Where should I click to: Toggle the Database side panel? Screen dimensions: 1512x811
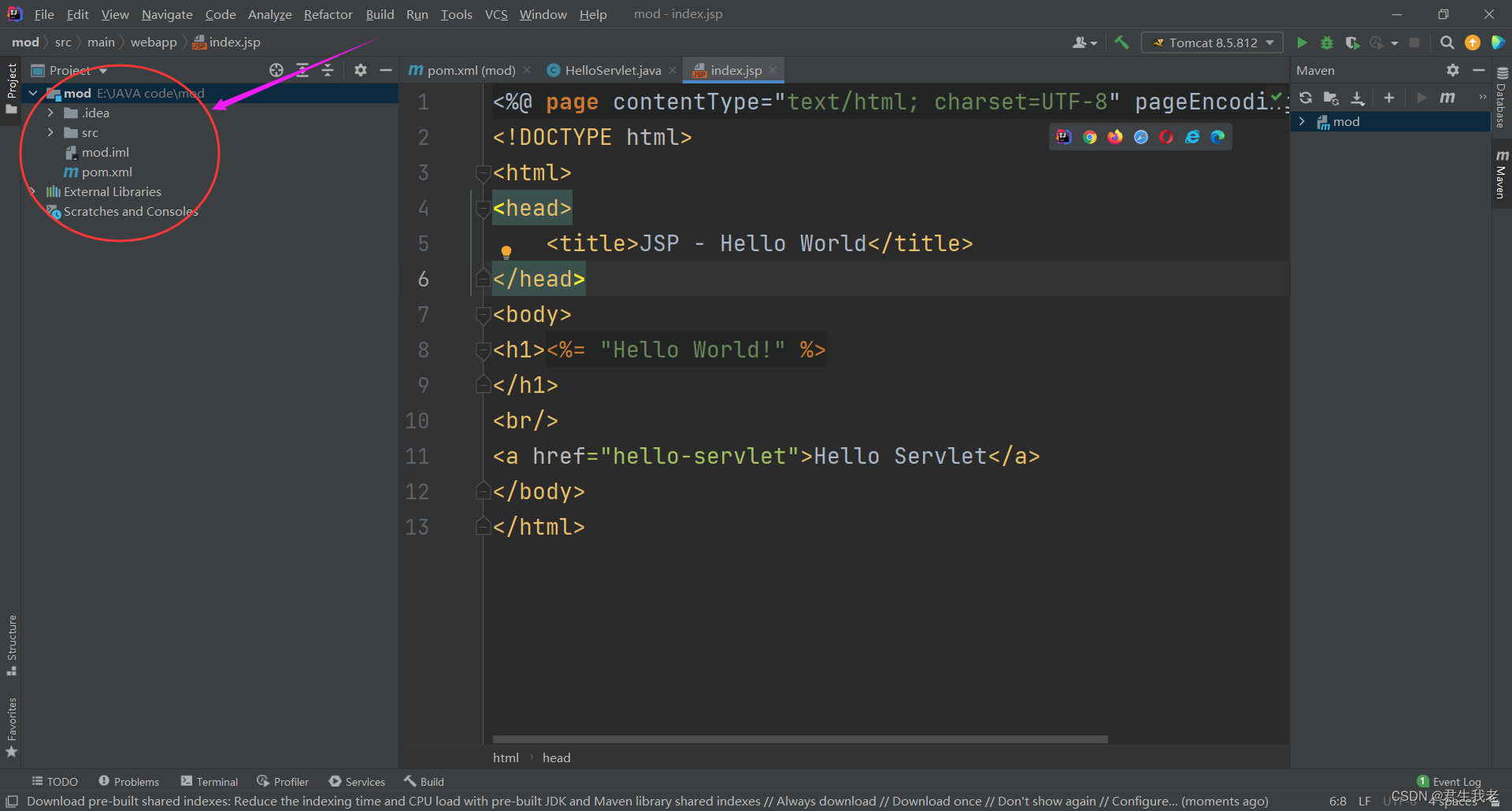[x=1502, y=98]
